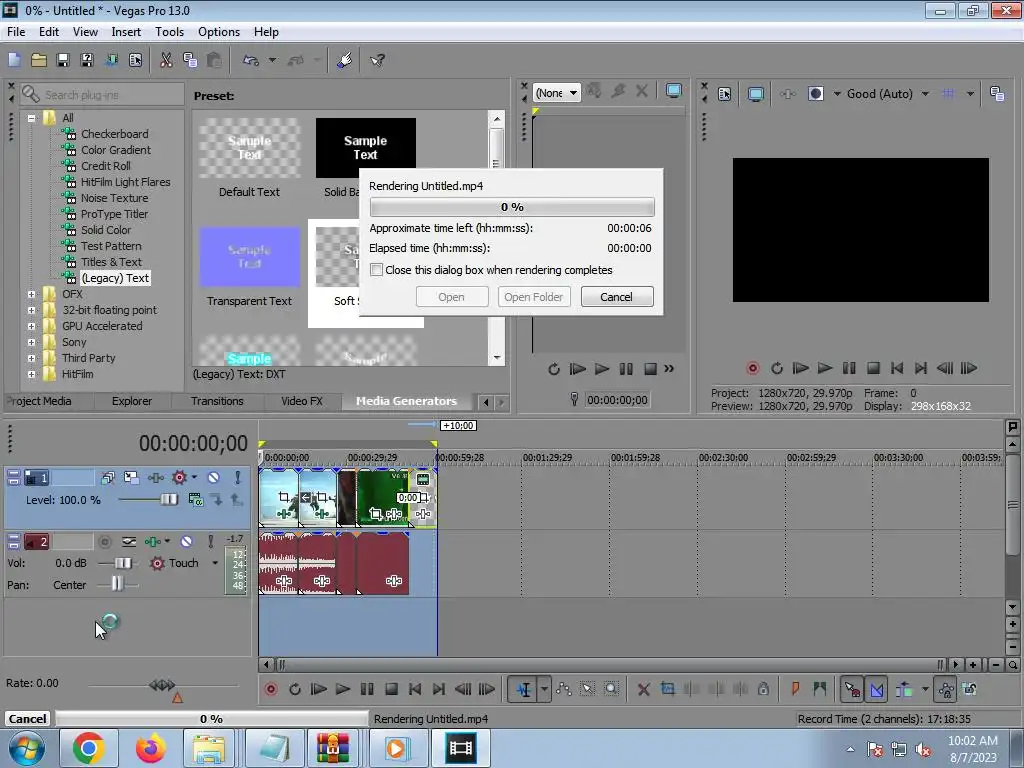1024x768 pixels.
Task: Select the Default Text preset thumbnail
Action: pos(249,148)
